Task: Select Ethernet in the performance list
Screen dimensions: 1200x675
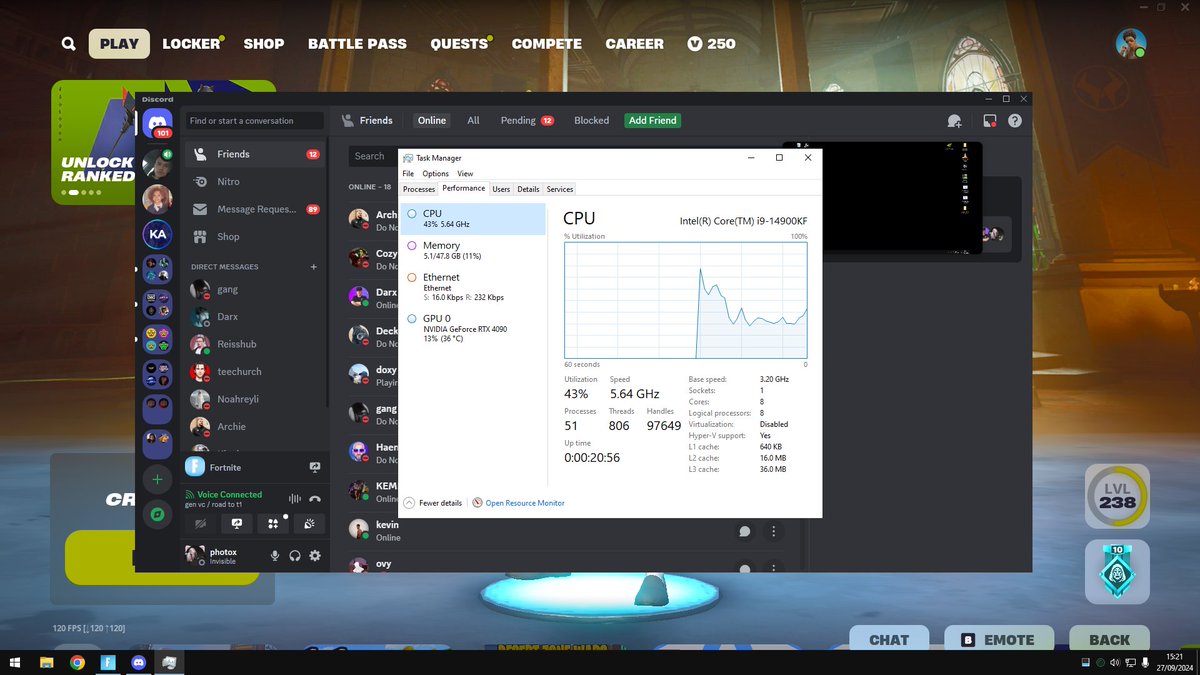Action: (473, 287)
